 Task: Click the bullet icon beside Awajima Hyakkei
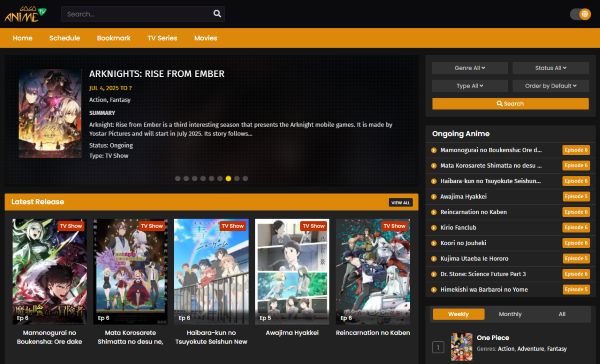434,197
